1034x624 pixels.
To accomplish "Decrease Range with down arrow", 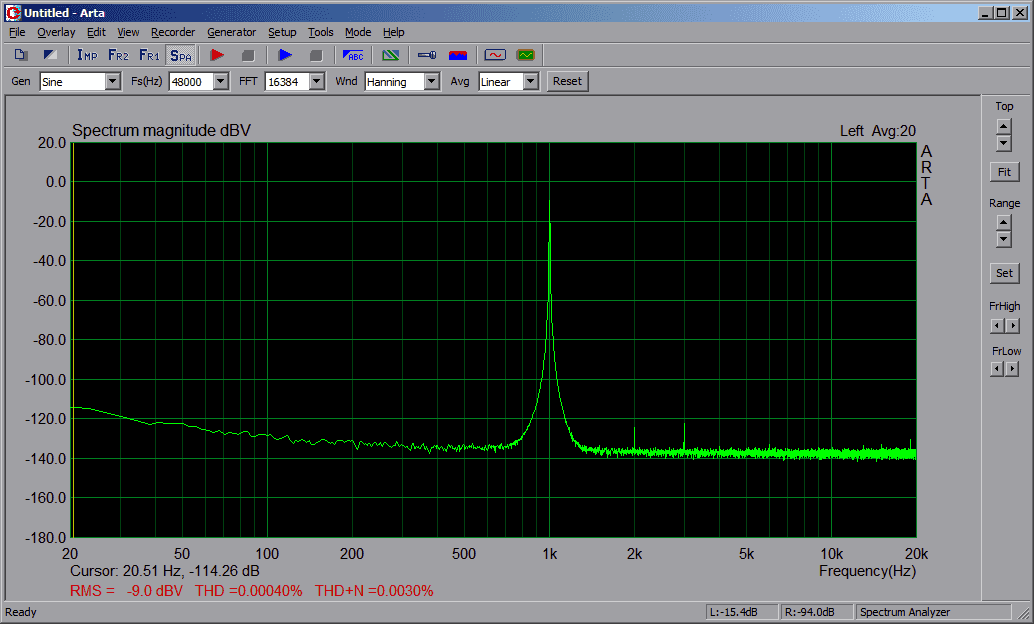I will click(1004, 241).
